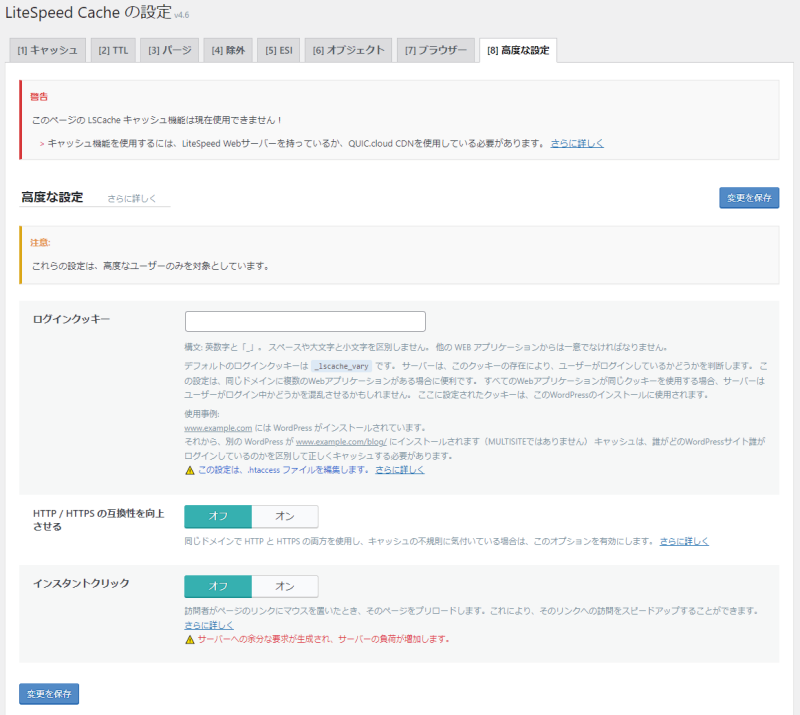Click the bottom 変更を保存 button
Screen dimensions: 800x715
click(49, 694)
